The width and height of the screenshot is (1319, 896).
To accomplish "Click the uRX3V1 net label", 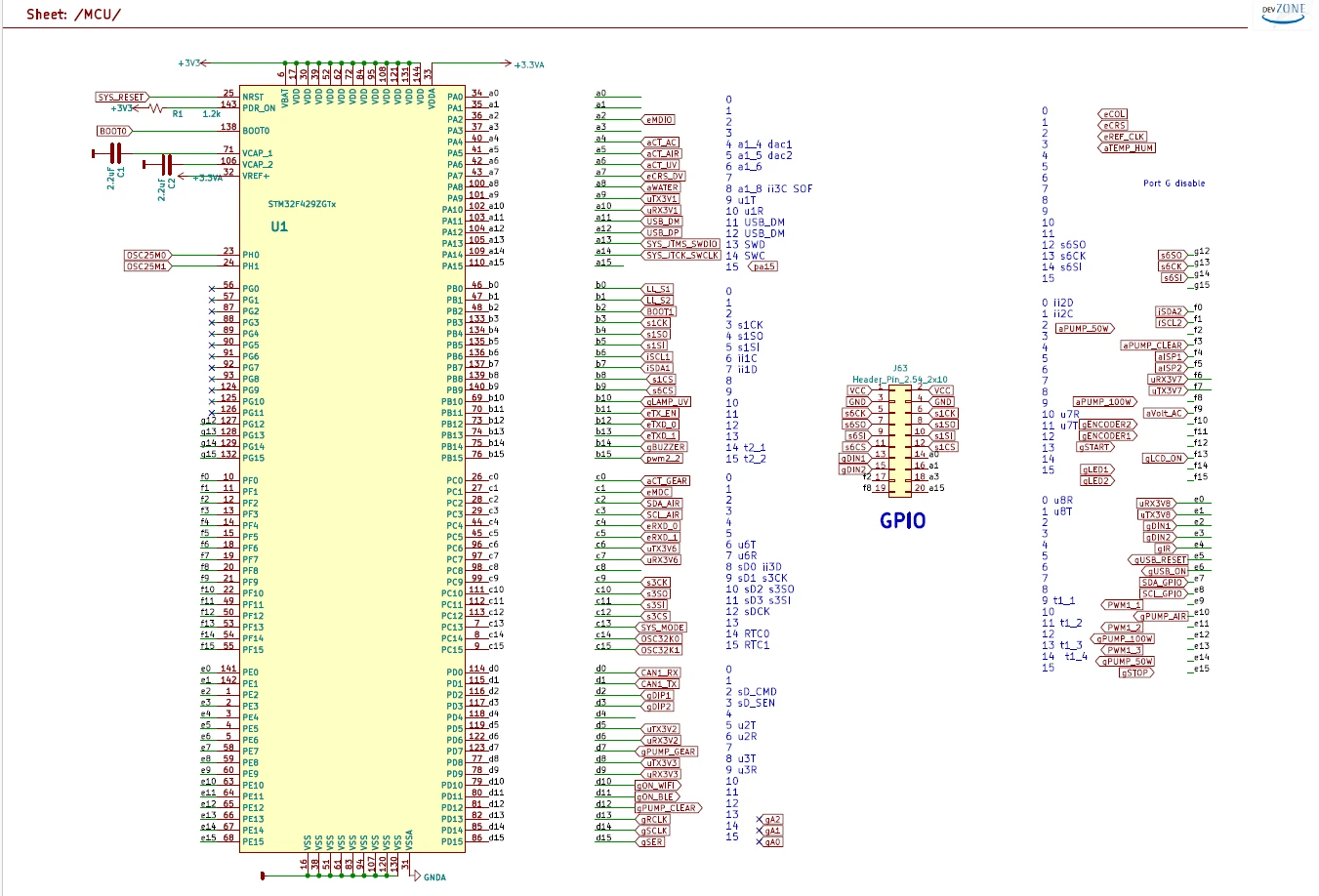I will point(661,210).
